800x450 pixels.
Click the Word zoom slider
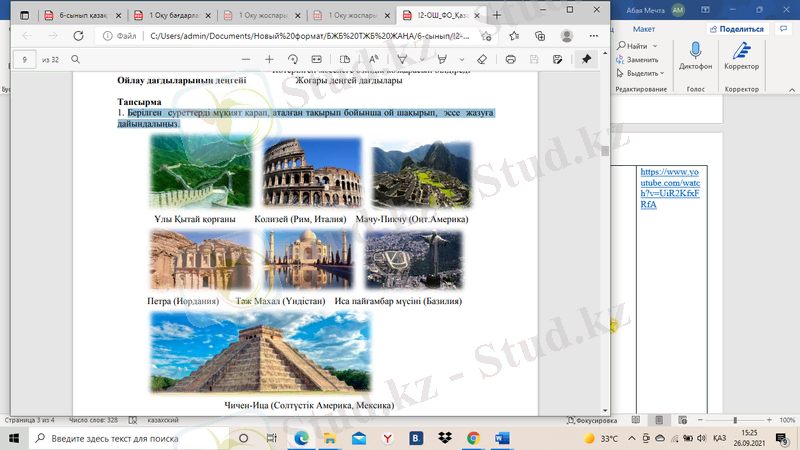click(735, 421)
